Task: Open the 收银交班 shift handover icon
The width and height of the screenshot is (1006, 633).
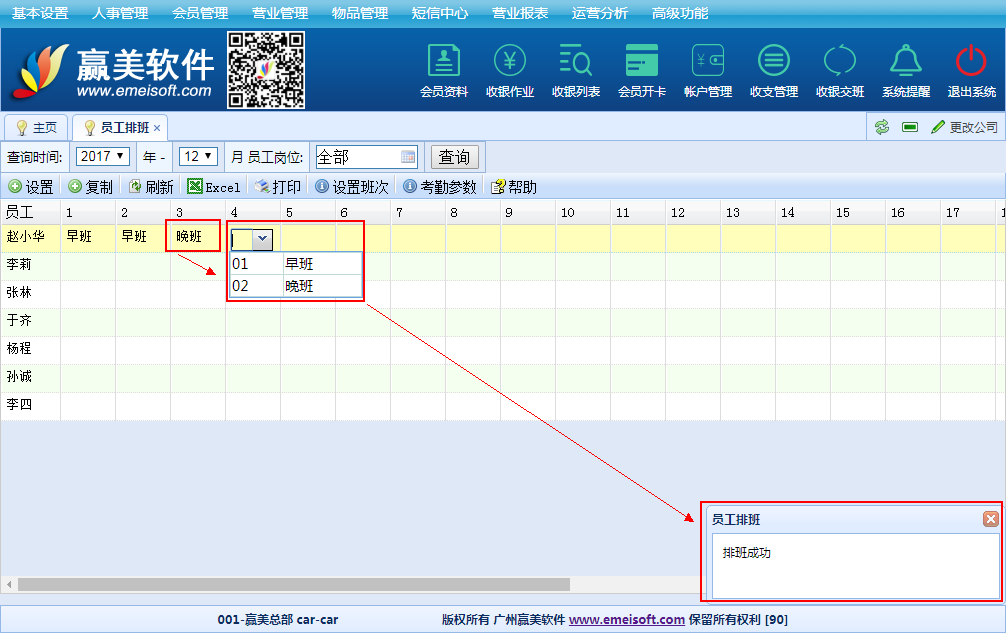Action: (840, 62)
